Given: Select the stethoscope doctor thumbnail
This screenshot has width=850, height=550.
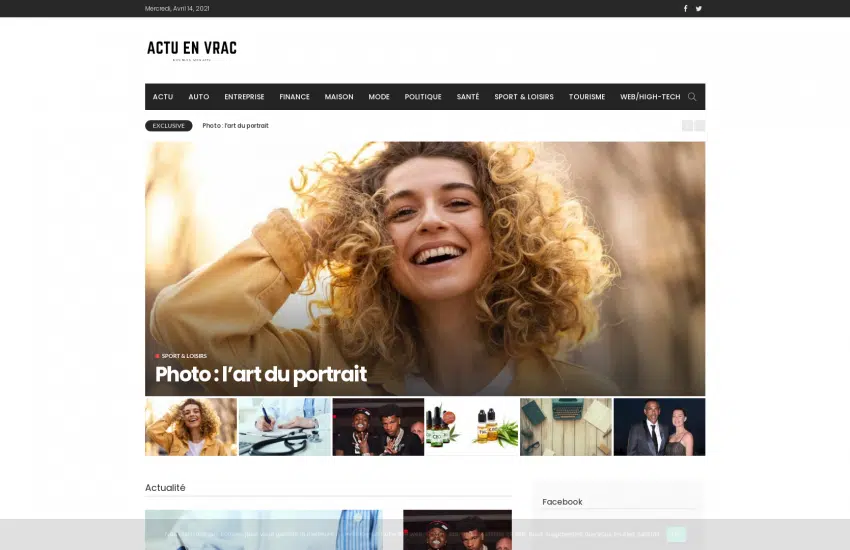Looking at the screenshot, I should tap(284, 427).
